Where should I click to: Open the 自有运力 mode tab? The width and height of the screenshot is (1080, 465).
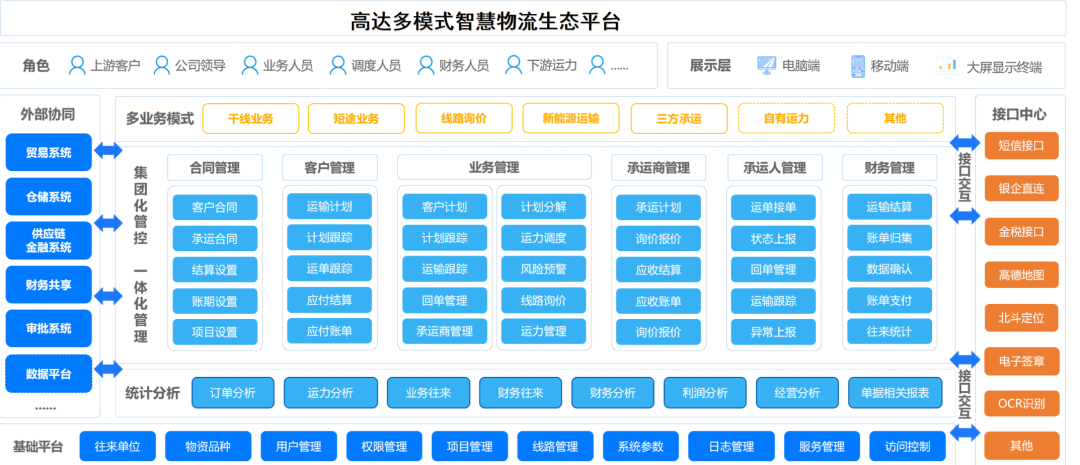tap(785, 119)
